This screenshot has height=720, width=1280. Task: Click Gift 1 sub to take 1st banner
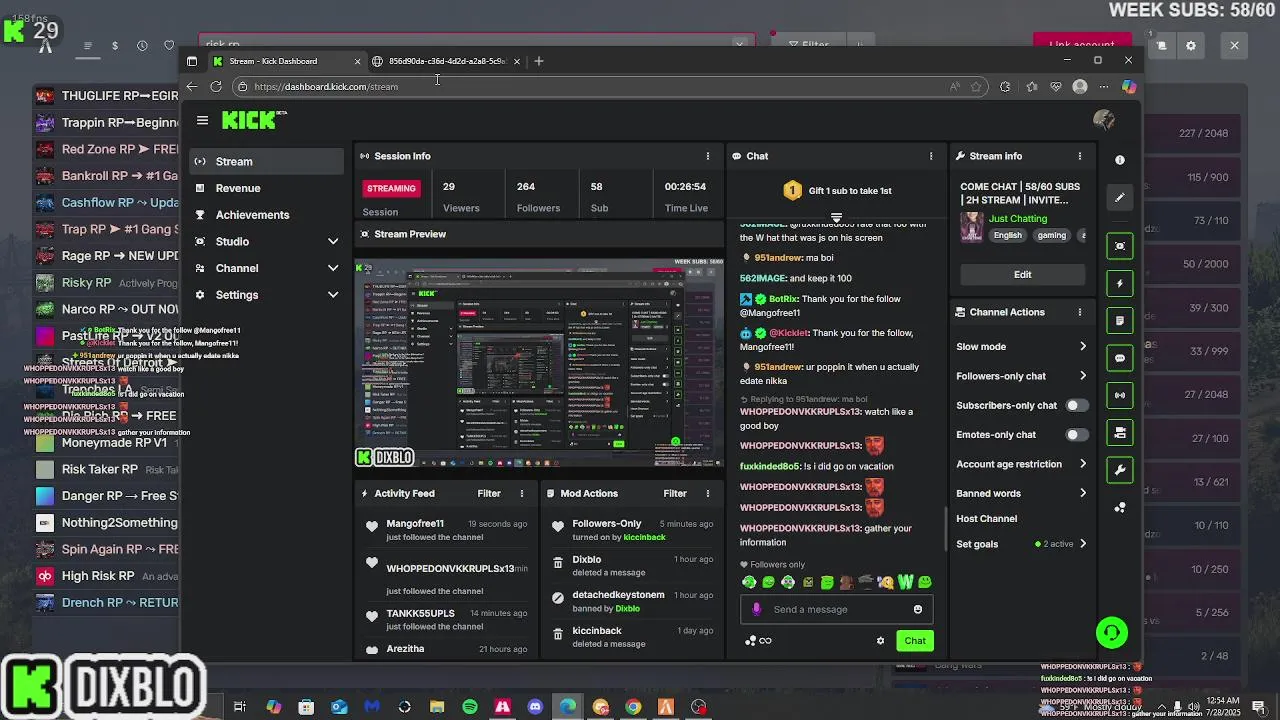tap(837, 191)
